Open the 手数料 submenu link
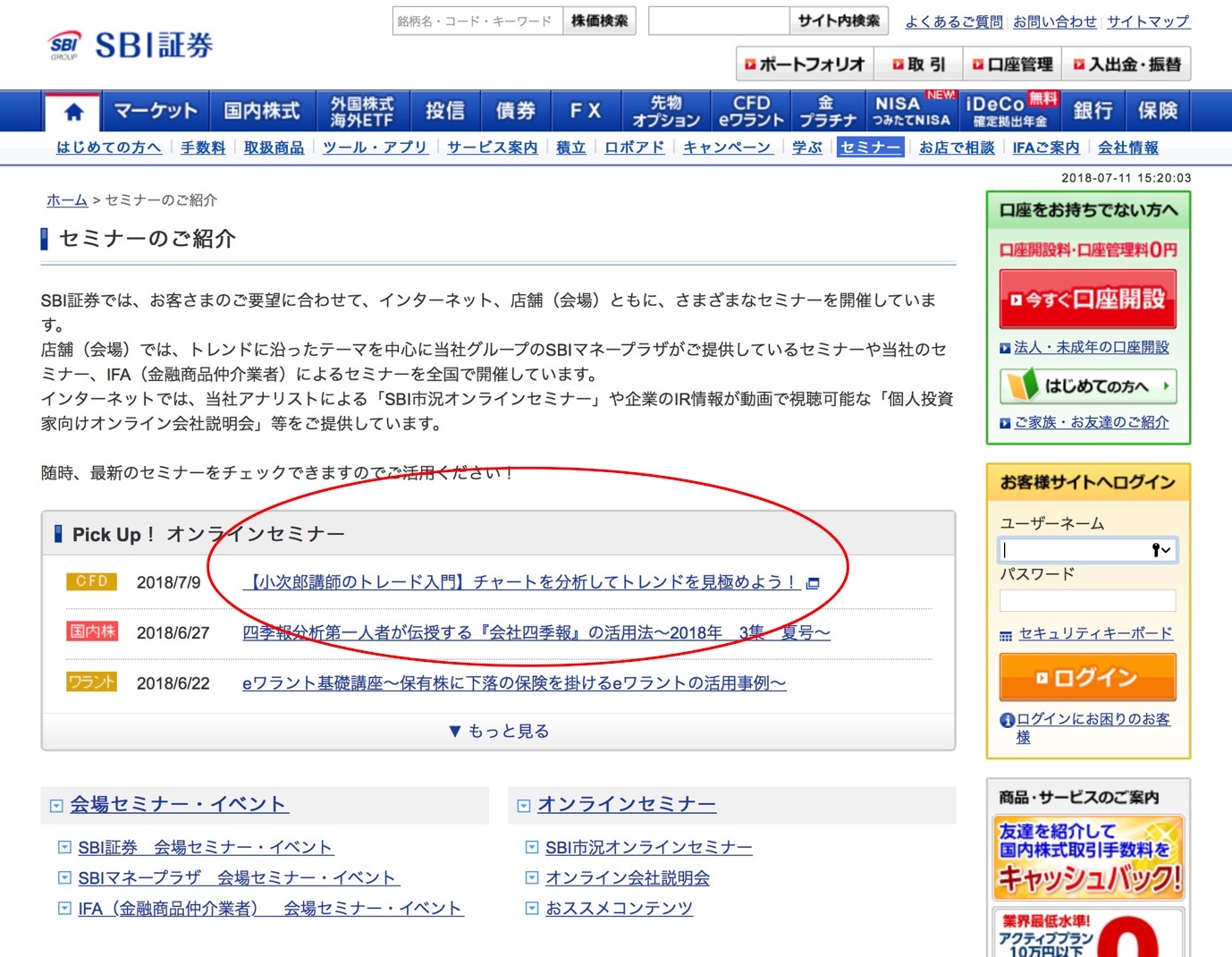The height and width of the screenshot is (957, 1232). pos(203,148)
